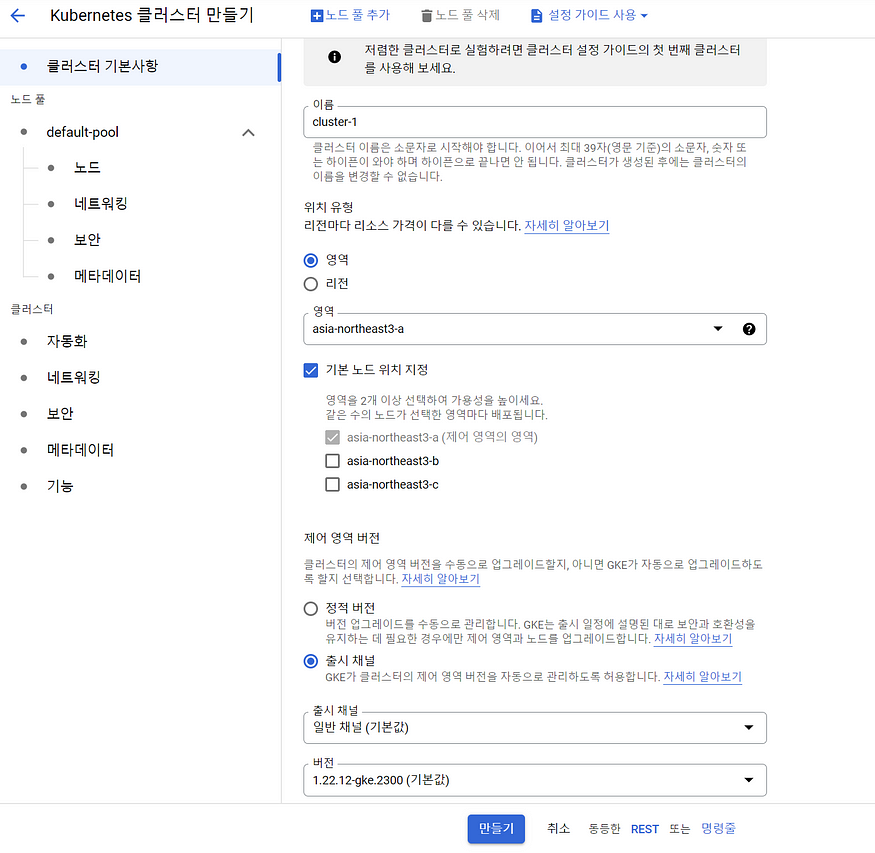Click 자세히 알아보기 link under 위치 유형
Viewport: 875px width, 853px height.
[566, 226]
